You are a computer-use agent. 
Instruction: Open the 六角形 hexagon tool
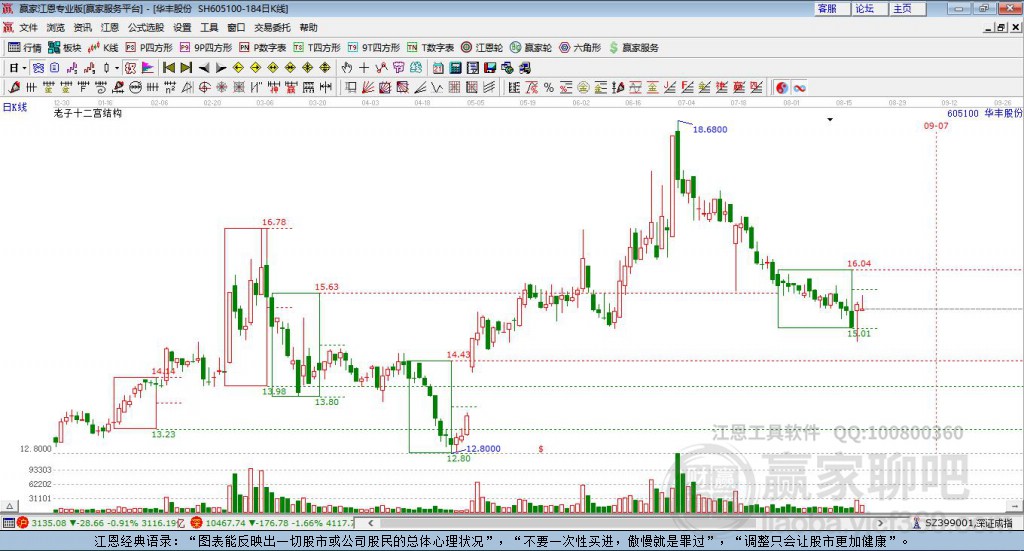tap(580, 48)
